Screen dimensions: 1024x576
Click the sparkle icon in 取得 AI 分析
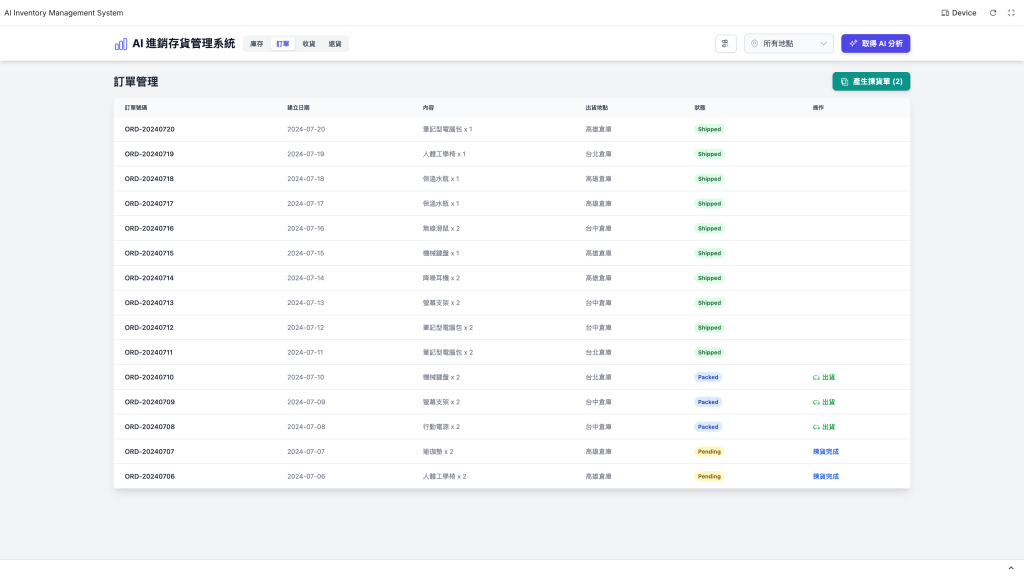tap(853, 44)
